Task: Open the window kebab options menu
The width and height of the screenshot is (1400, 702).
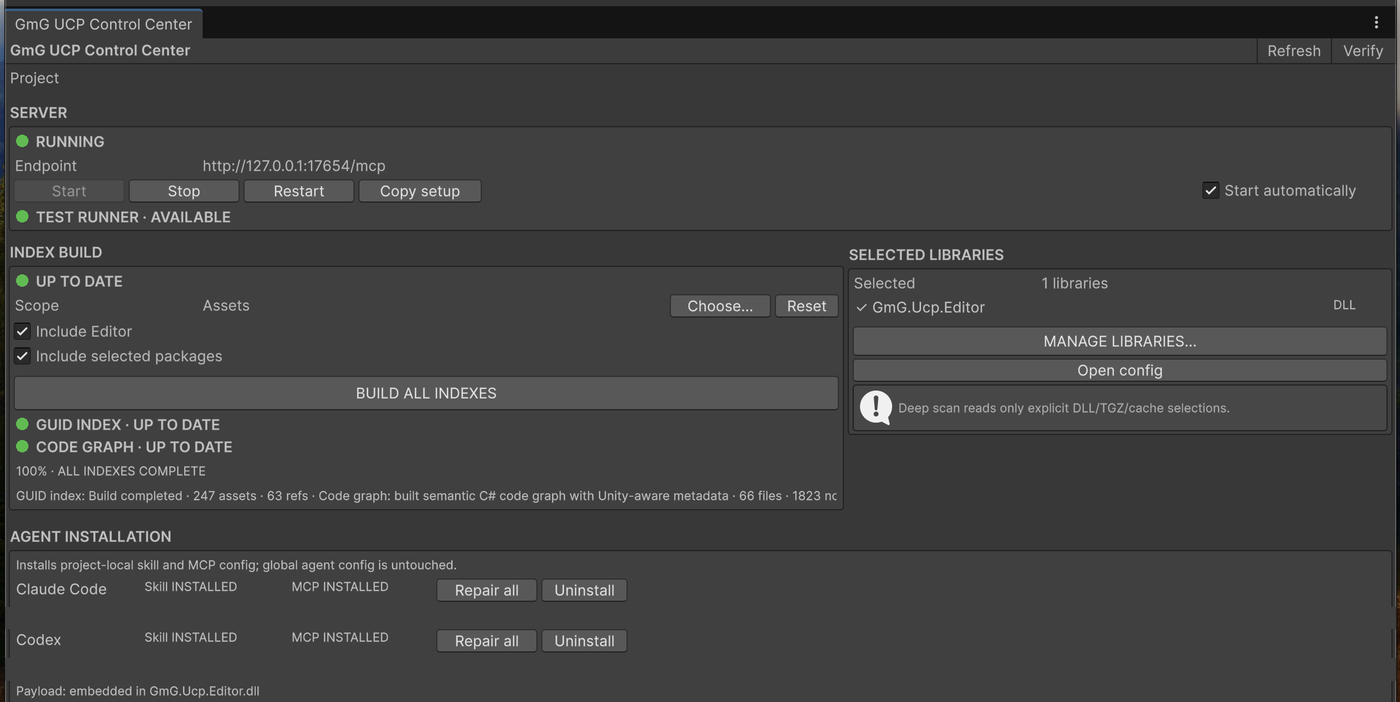Action: (1376, 22)
